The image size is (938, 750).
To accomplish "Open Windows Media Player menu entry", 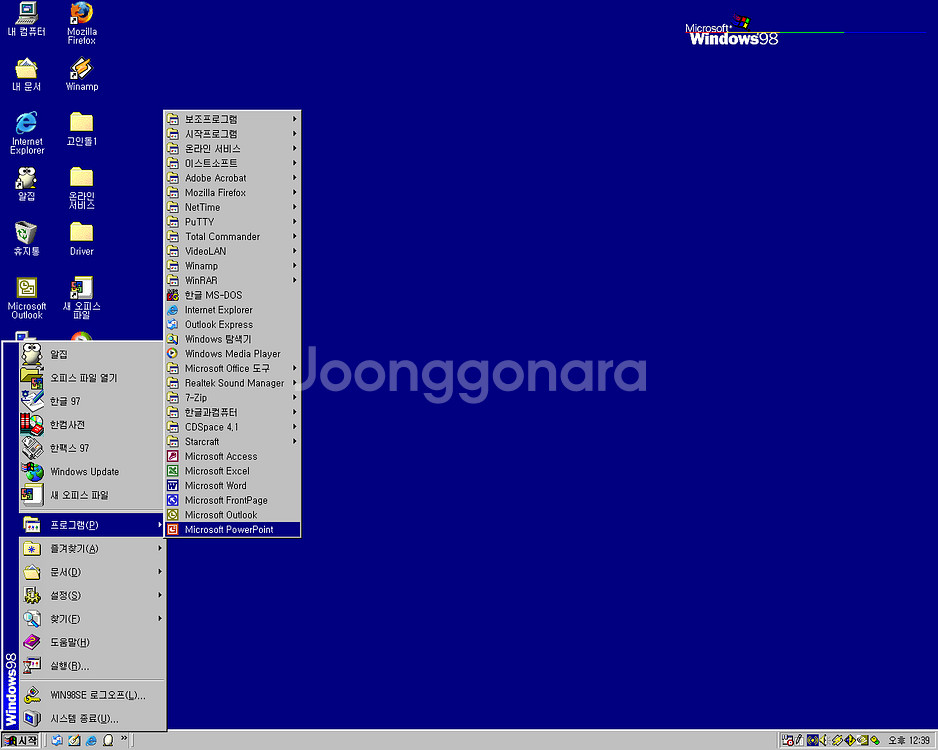I will pyautogui.click(x=233, y=353).
